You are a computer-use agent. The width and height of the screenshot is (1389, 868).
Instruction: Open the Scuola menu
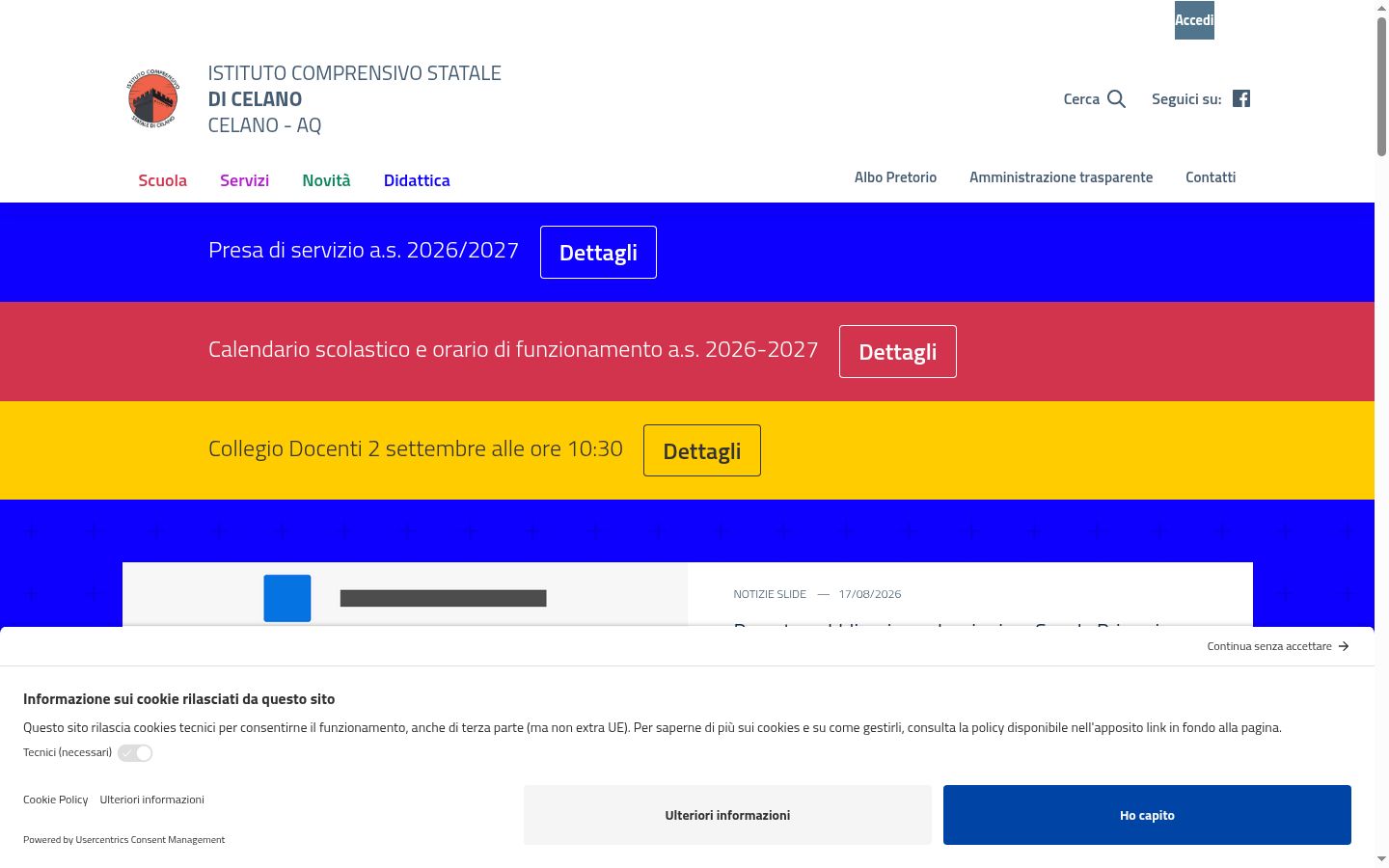pyautogui.click(x=162, y=180)
